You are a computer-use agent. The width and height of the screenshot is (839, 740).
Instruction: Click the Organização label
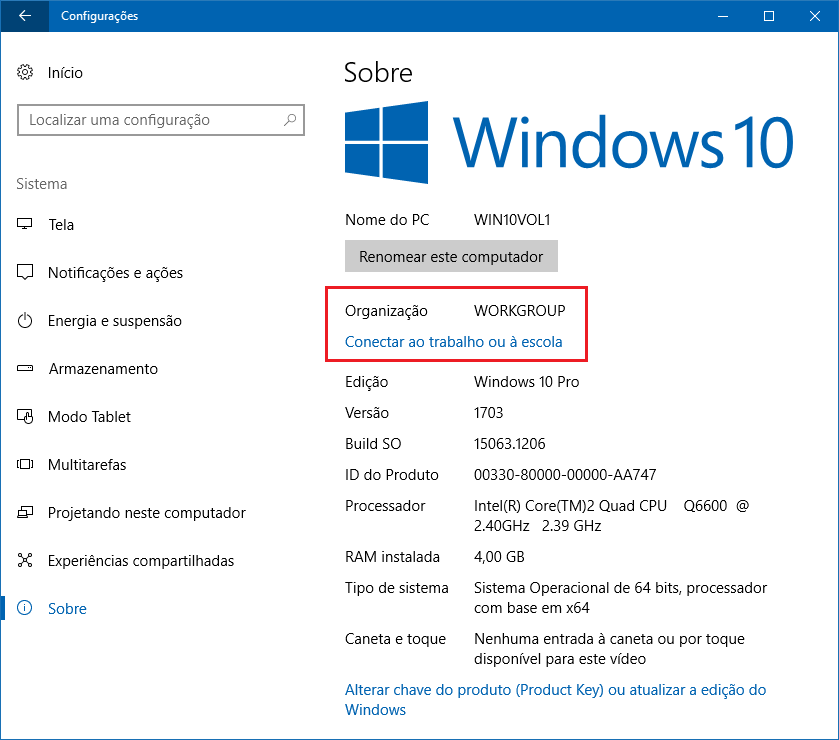[x=386, y=311]
